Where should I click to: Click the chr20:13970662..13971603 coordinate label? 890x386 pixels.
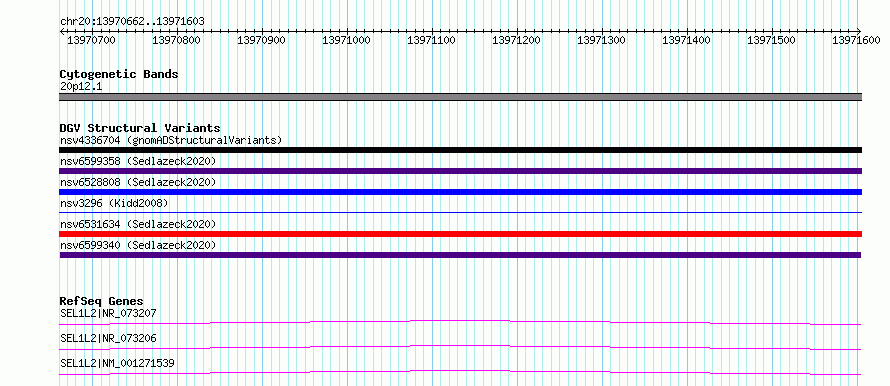pyautogui.click(x=132, y=21)
